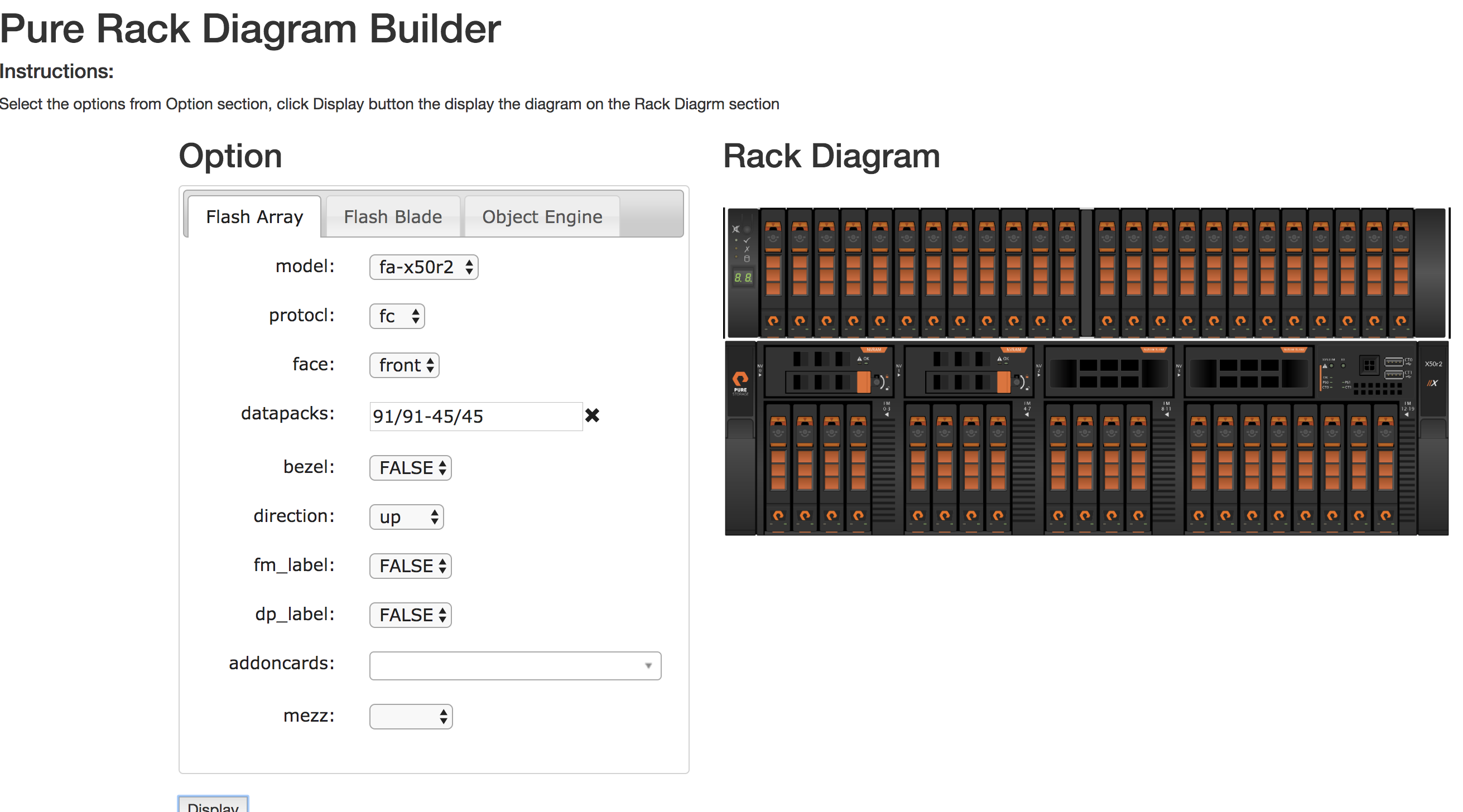Click the fourth blank NVRAM bay
This screenshot has width=1463, height=812.
point(1249,371)
